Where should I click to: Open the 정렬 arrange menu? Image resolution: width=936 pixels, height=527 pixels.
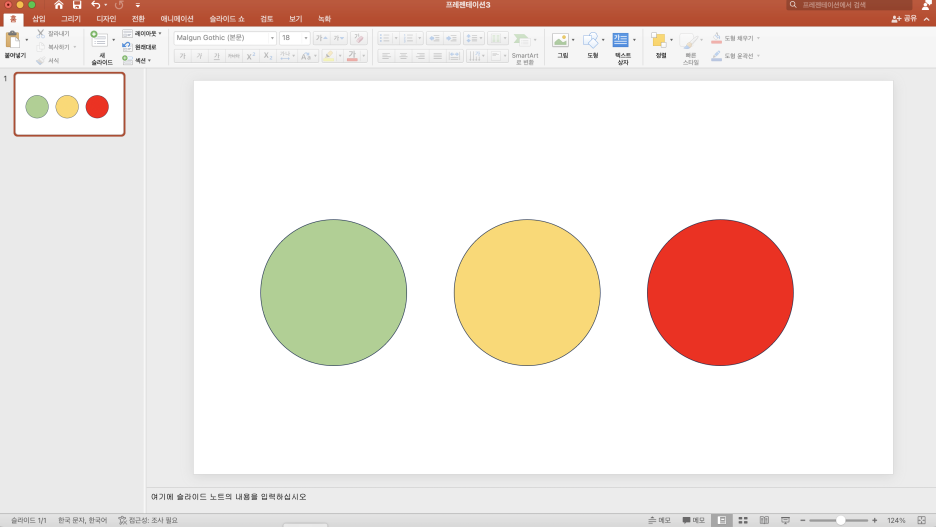click(x=660, y=47)
